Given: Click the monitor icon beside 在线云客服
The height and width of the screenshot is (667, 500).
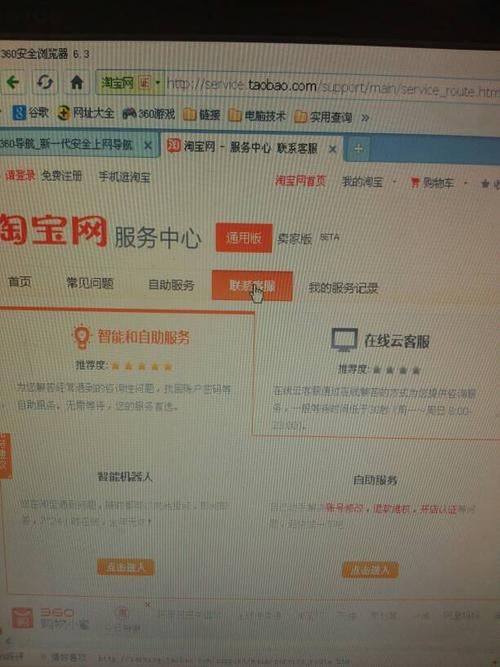Looking at the screenshot, I should point(344,340).
